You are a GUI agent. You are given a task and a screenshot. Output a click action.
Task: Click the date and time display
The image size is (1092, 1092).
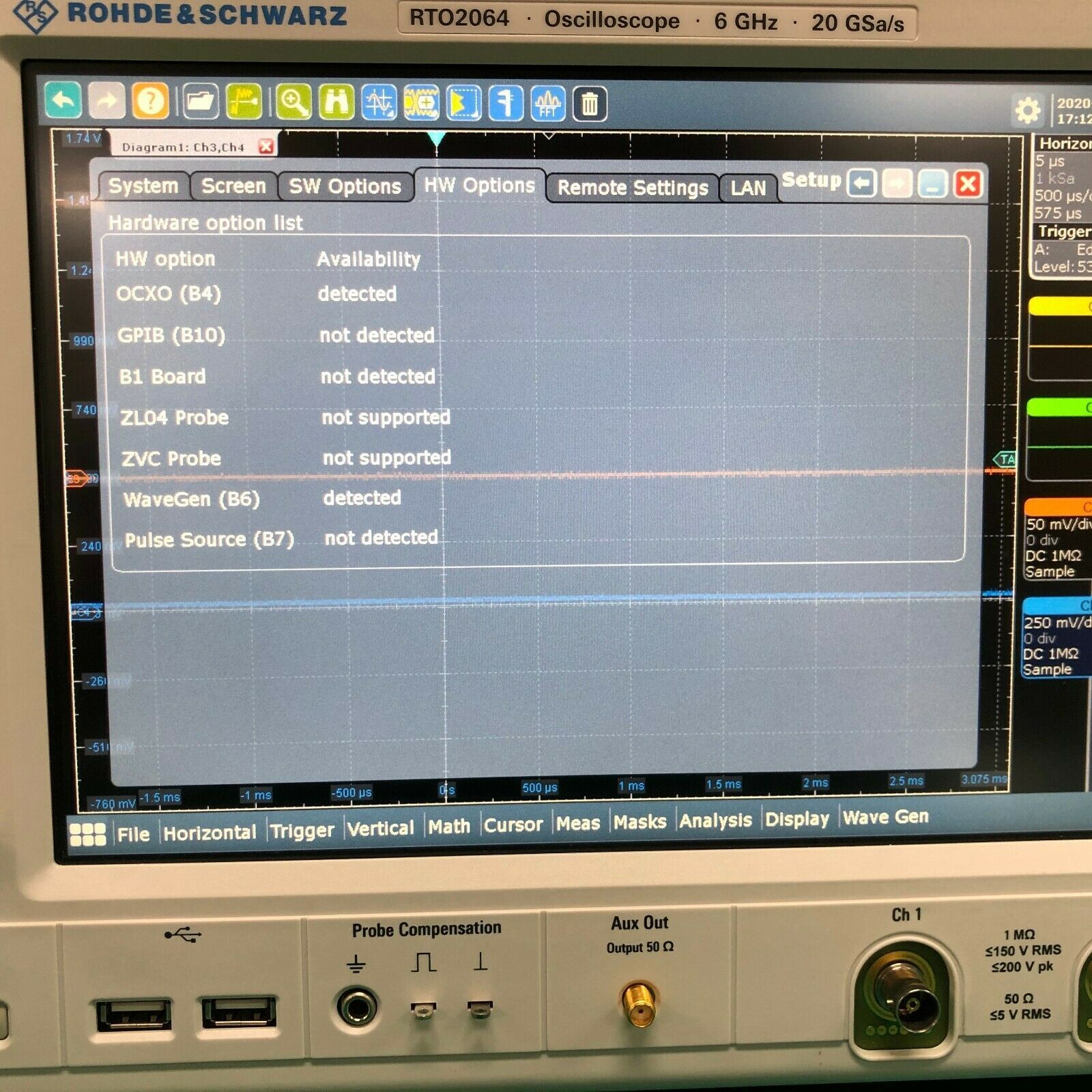pos(1074,111)
